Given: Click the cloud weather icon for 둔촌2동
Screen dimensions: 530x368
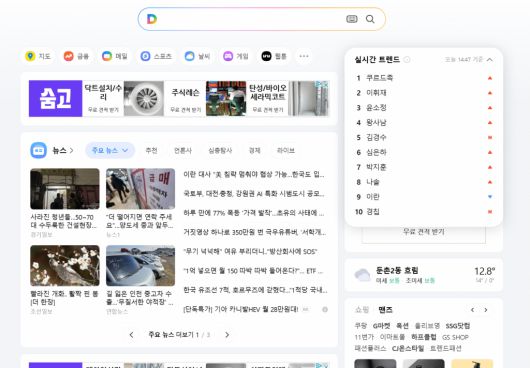Looking at the screenshot, I should coord(362,274).
